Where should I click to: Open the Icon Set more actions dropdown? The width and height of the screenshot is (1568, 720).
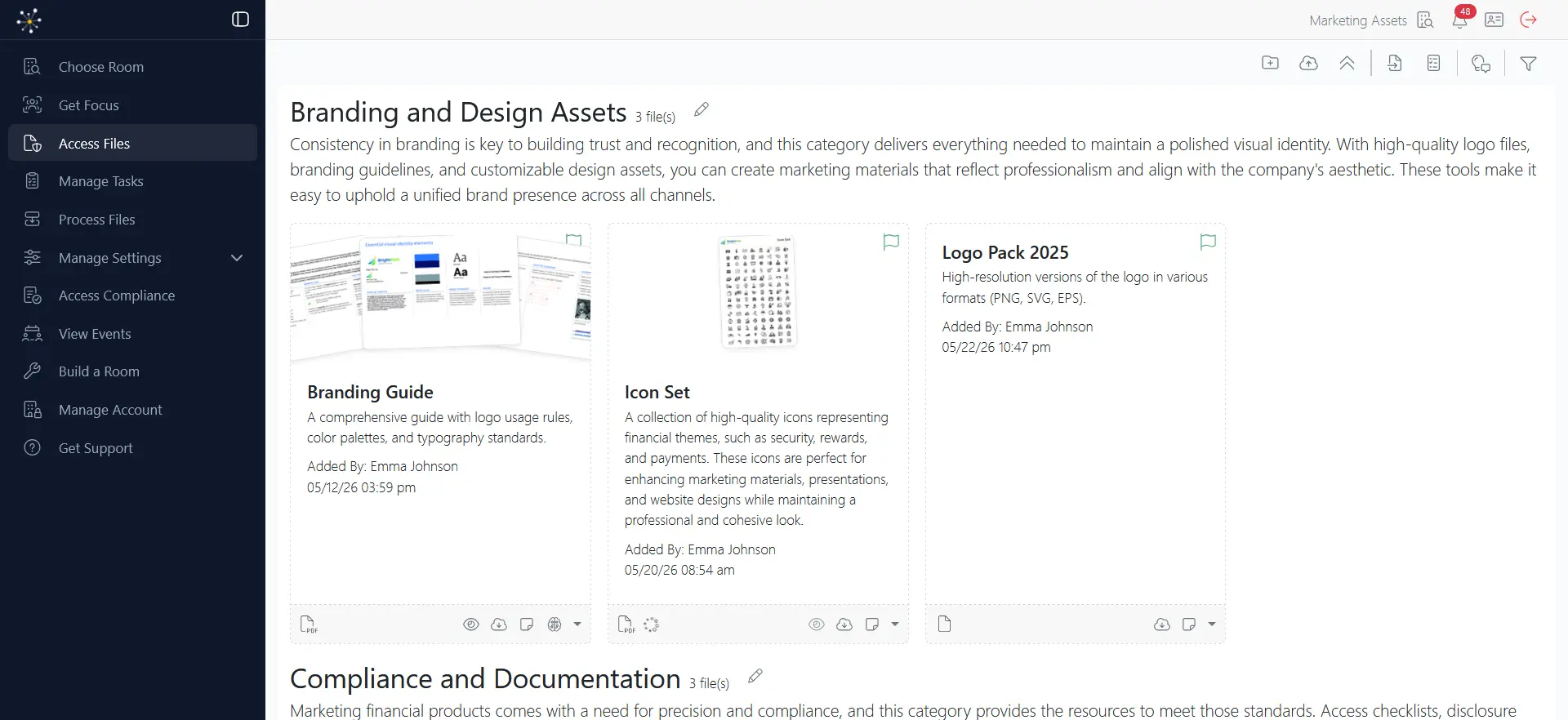pos(895,624)
